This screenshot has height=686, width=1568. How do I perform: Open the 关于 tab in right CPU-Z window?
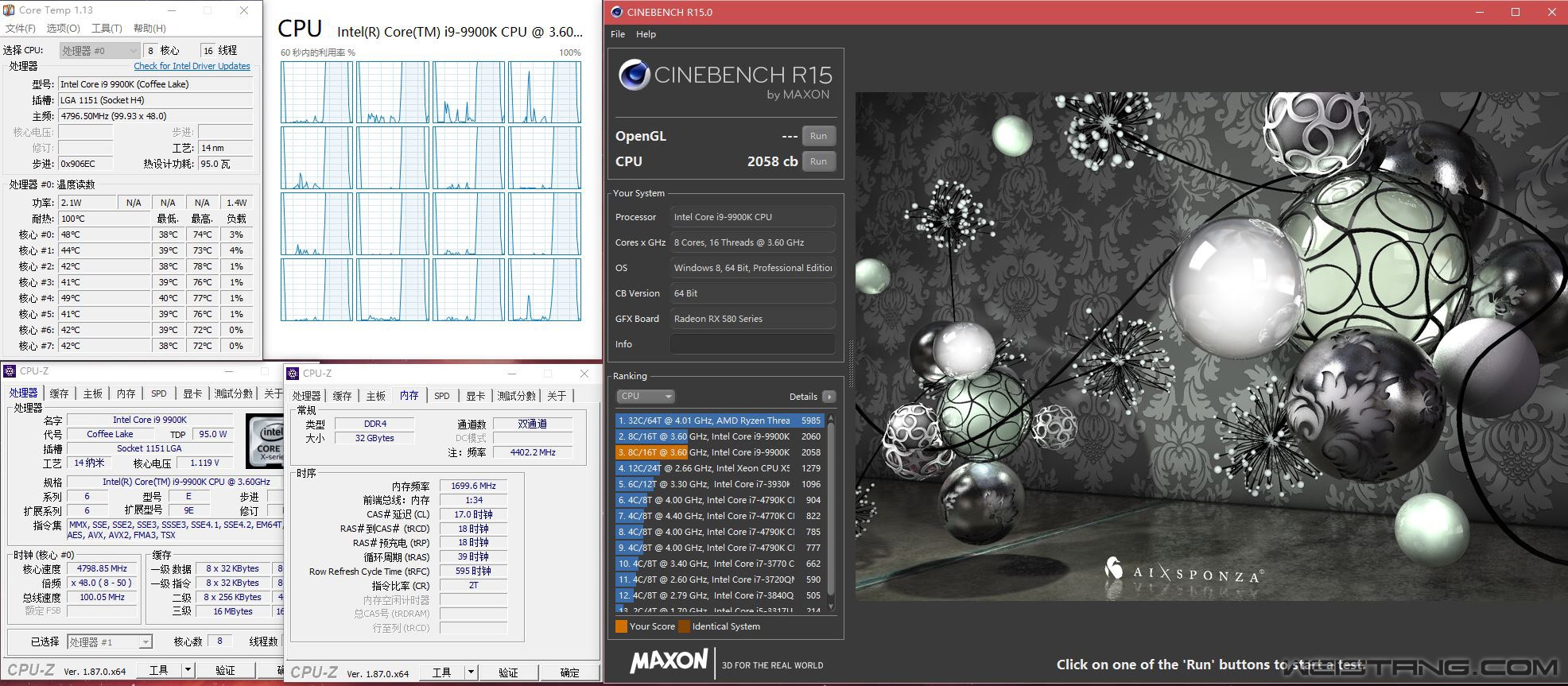click(x=557, y=396)
